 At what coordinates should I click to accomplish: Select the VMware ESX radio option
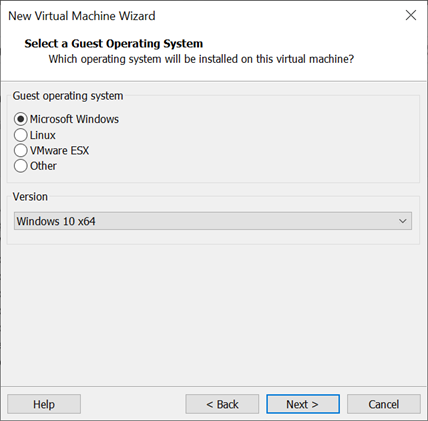[x=20, y=150]
